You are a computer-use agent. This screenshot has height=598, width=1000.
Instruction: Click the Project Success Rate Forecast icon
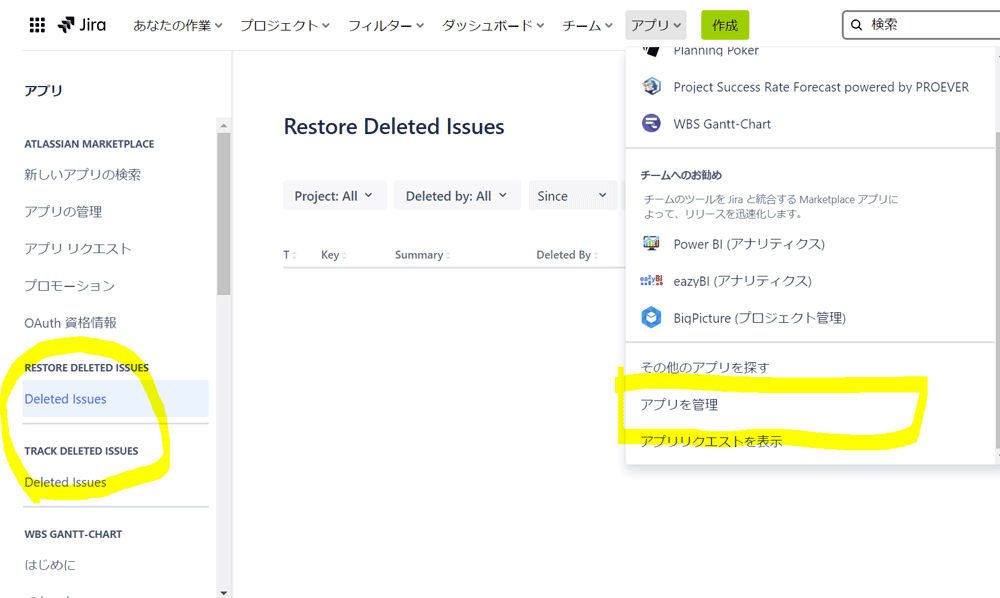click(x=651, y=86)
